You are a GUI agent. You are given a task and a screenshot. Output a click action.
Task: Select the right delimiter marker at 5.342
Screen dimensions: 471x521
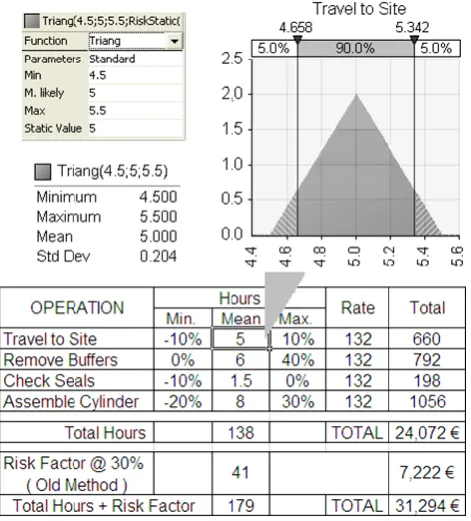point(414,40)
